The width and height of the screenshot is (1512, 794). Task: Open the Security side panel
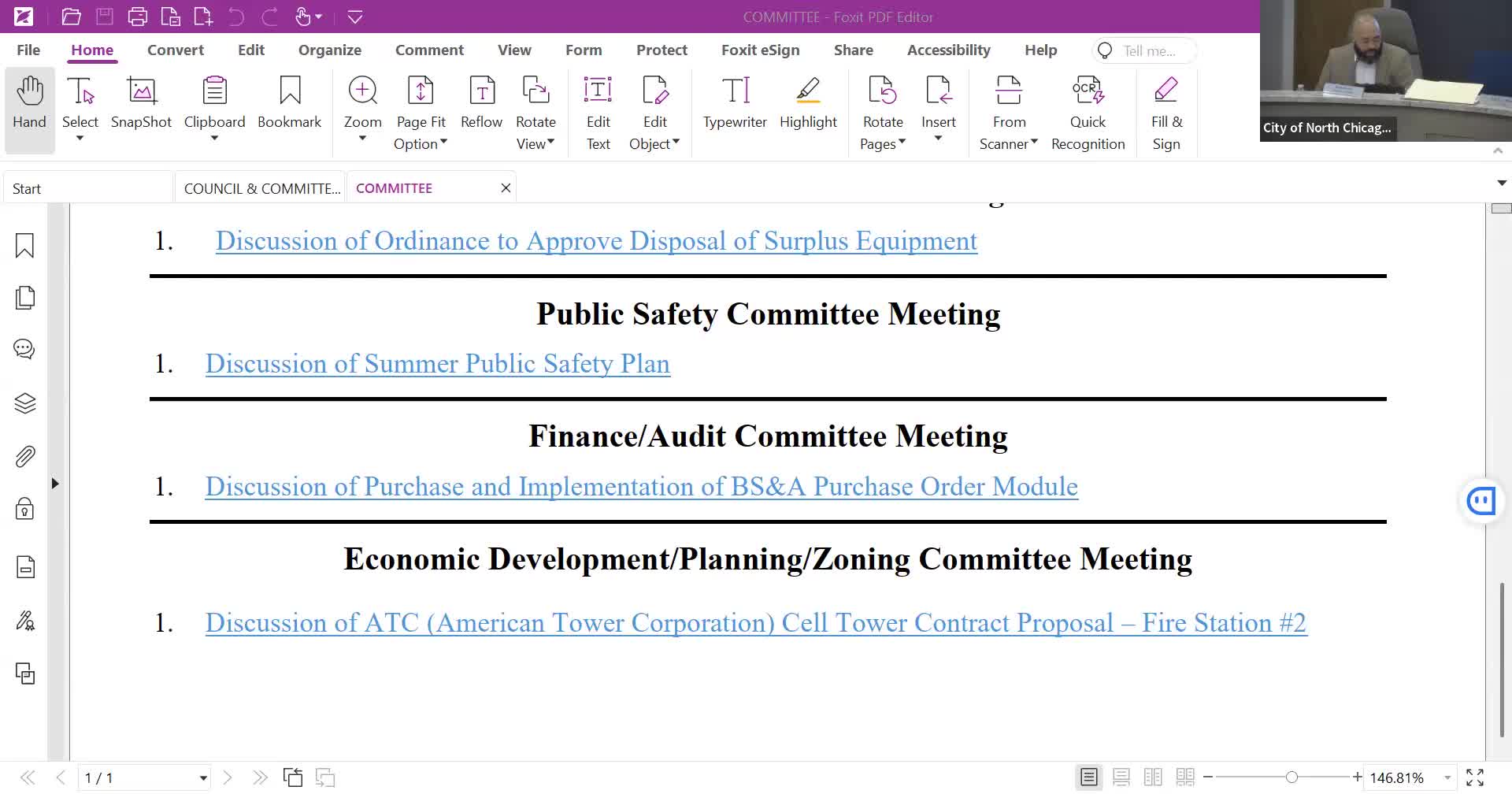pyautogui.click(x=25, y=509)
